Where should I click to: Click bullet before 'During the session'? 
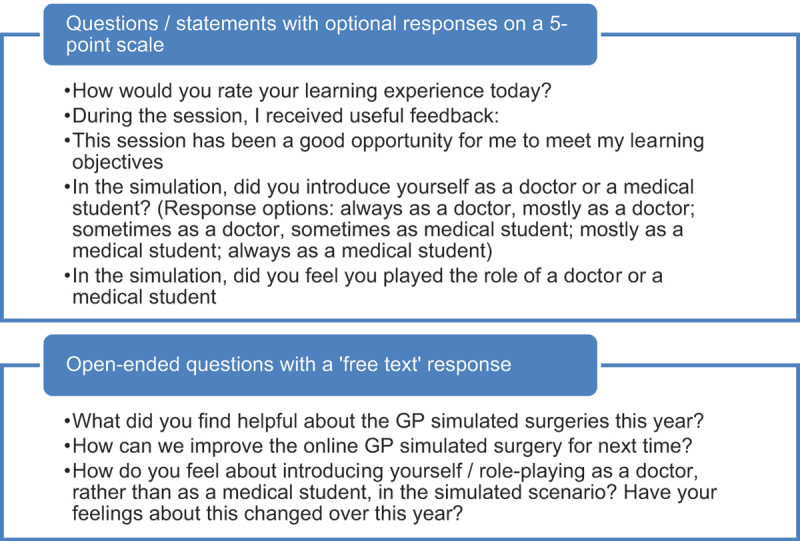[x=67, y=116]
